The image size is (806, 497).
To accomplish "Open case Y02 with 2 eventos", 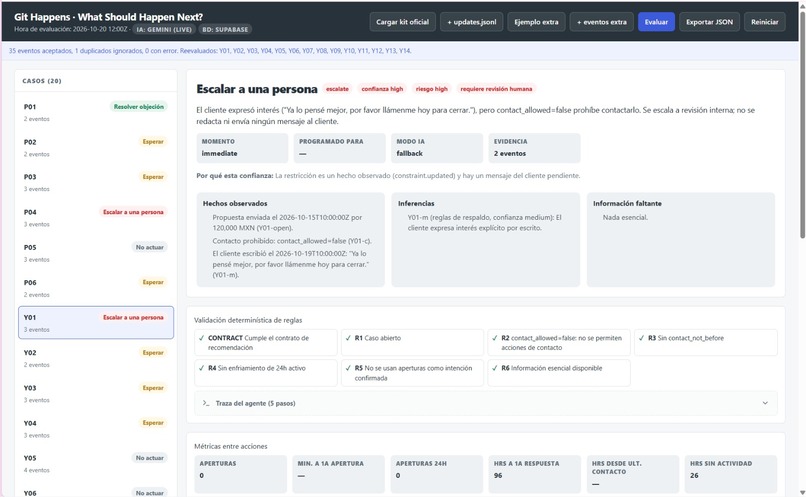I will (96, 358).
